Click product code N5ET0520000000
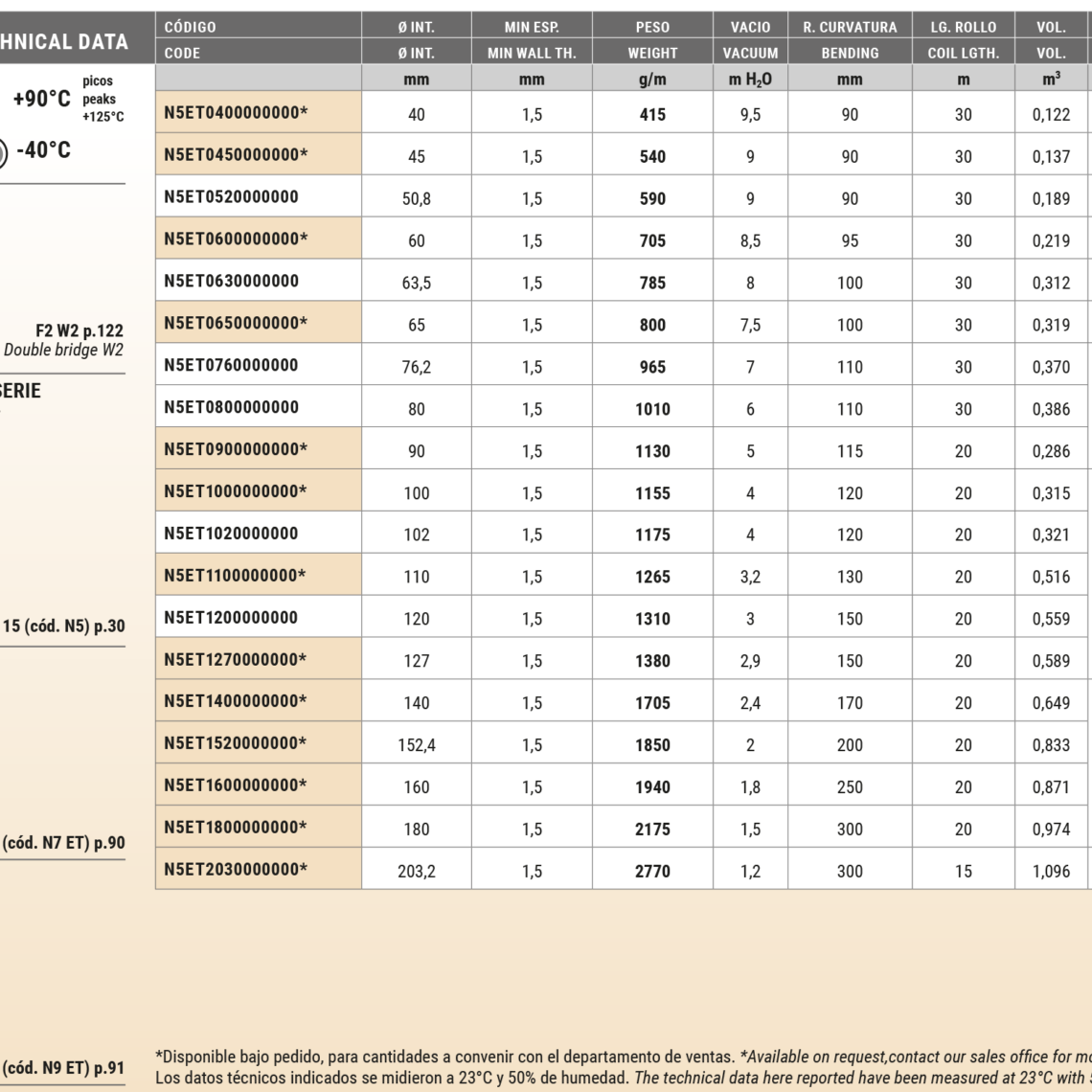This screenshot has height=1092, width=1092. coord(231,197)
